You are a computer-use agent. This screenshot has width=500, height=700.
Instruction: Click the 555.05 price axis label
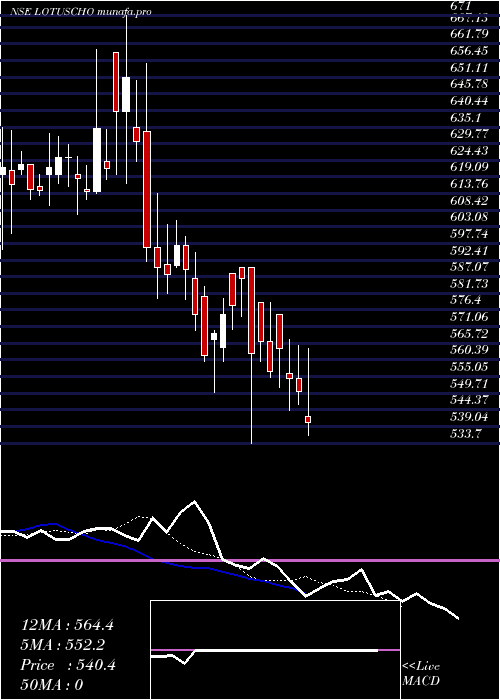pyautogui.click(x=470, y=367)
